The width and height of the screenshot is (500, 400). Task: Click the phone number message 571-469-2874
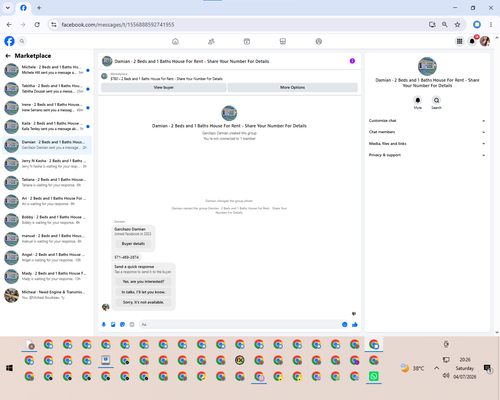tap(127, 257)
